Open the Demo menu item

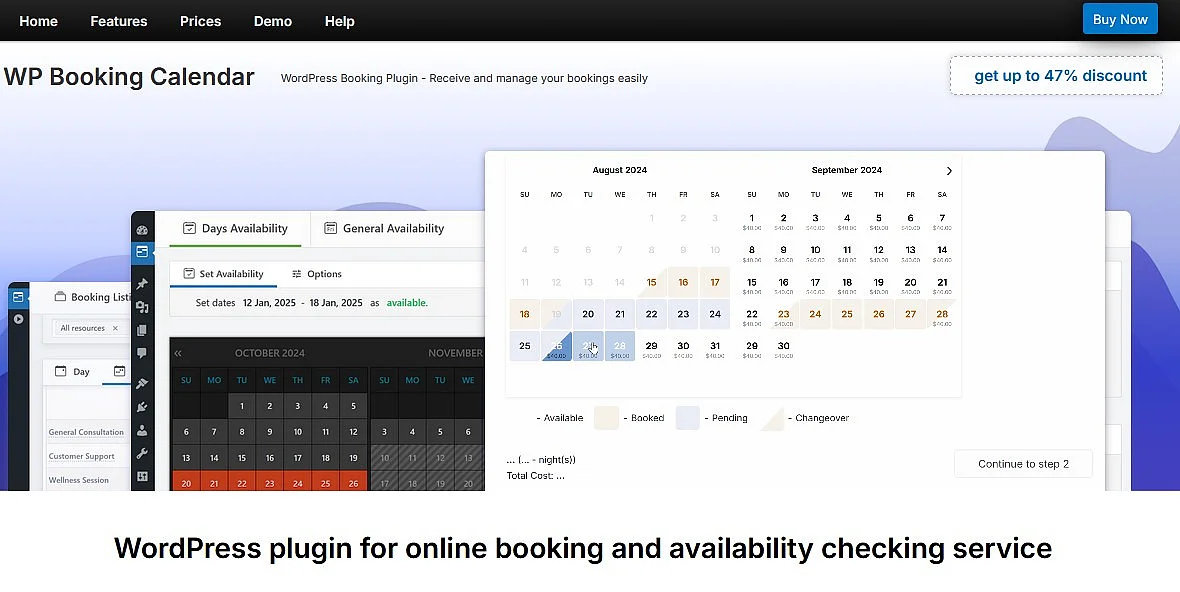click(x=272, y=21)
